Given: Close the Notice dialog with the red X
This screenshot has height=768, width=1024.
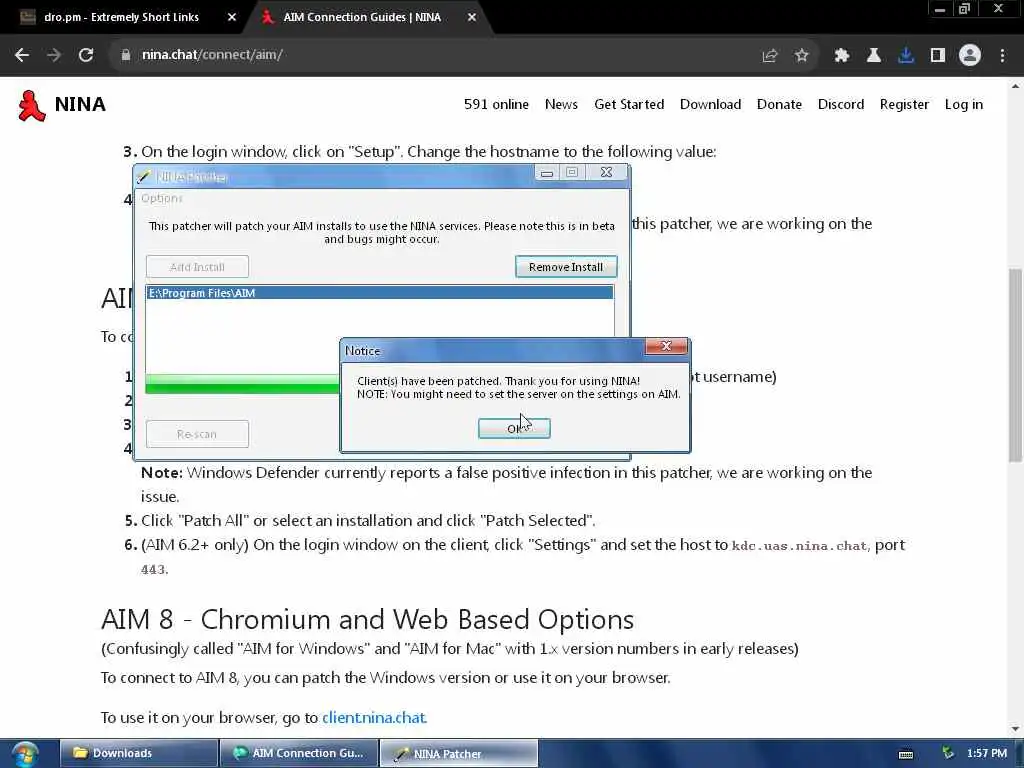Looking at the screenshot, I should 666,346.
